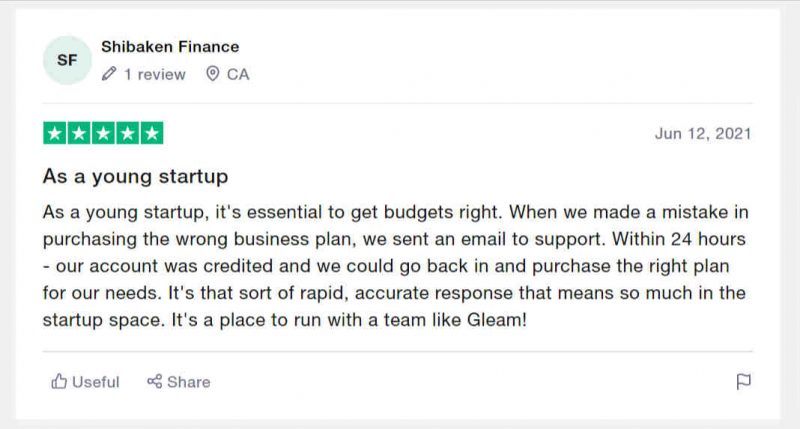Click the Share text label
Image resolution: width=800 pixels, height=429 pixels.
point(188,382)
